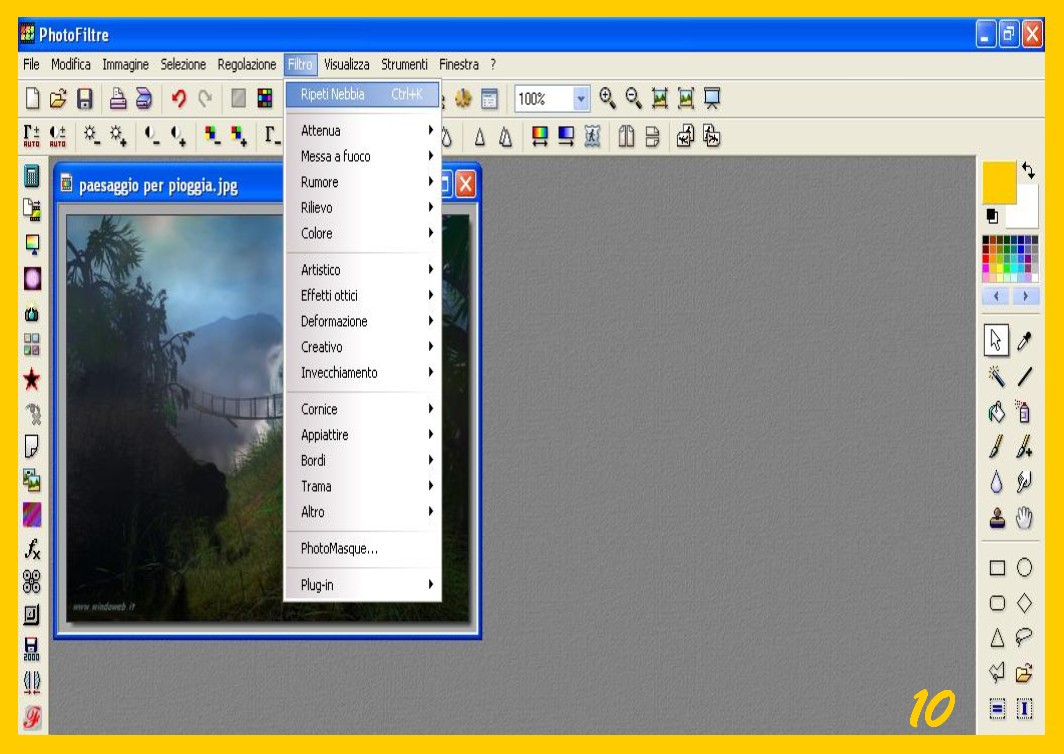Pick the Eyedropper tool
The height and width of the screenshot is (754, 1064).
(x=1025, y=341)
